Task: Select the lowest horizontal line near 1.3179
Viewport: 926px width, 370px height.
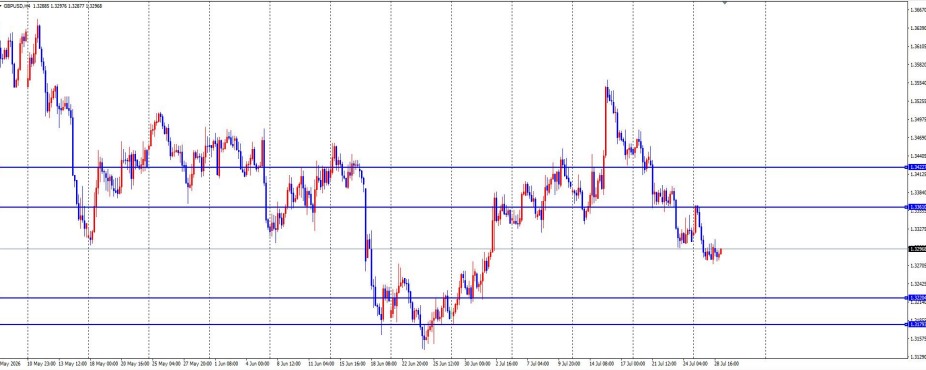Action: pyautogui.click(x=453, y=325)
